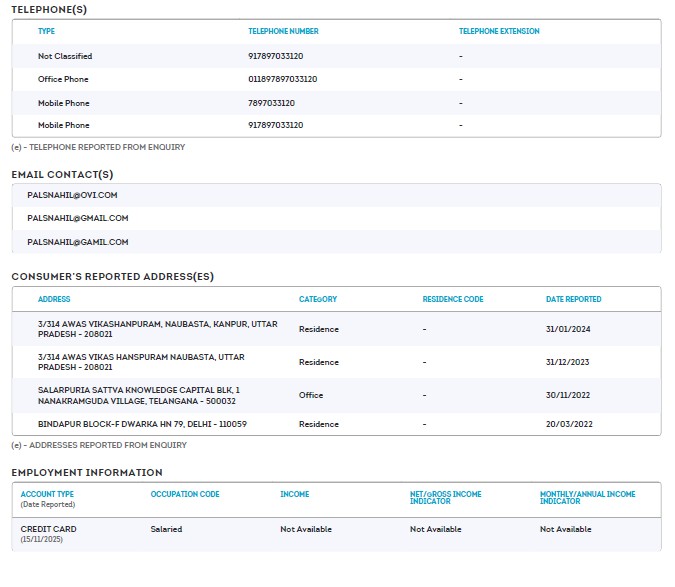
Task: Click the Not Classified telephone type
Action: pos(65,56)
